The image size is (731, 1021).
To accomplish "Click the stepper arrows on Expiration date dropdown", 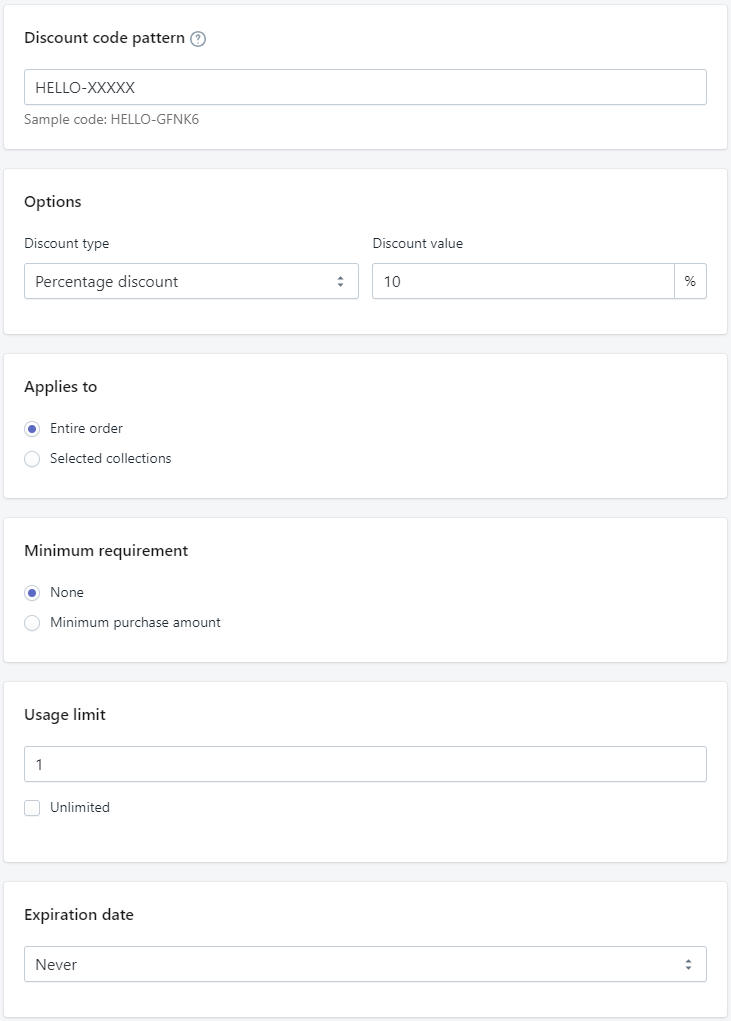I will tap(689, 964).
